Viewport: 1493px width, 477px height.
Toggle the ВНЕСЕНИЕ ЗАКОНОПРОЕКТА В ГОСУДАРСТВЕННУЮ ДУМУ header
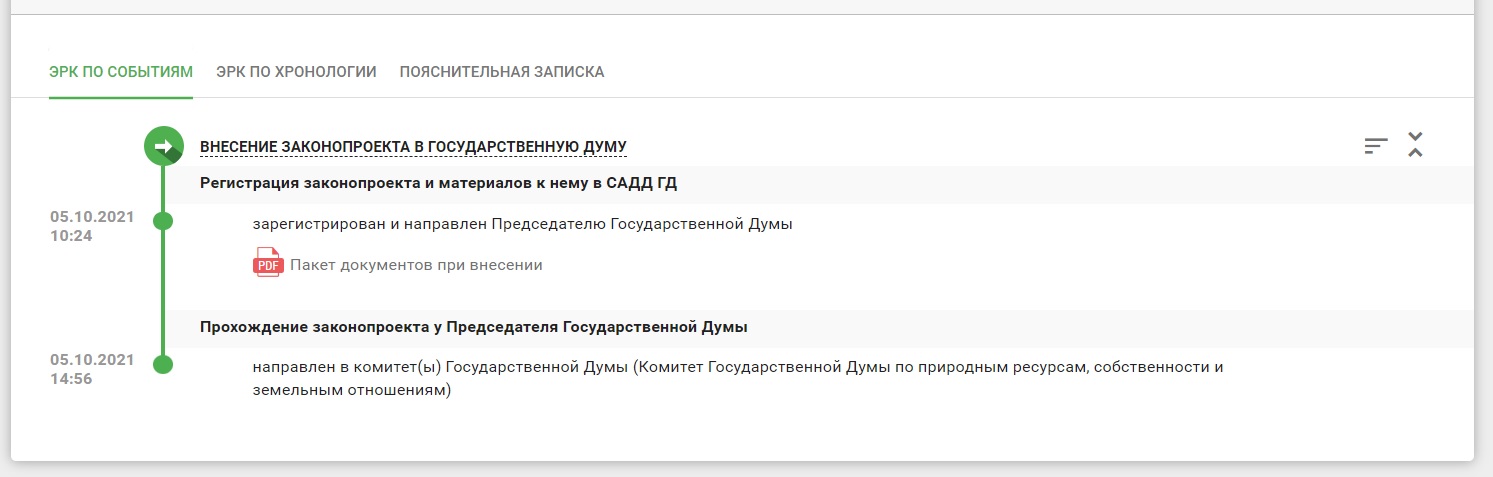414,147
